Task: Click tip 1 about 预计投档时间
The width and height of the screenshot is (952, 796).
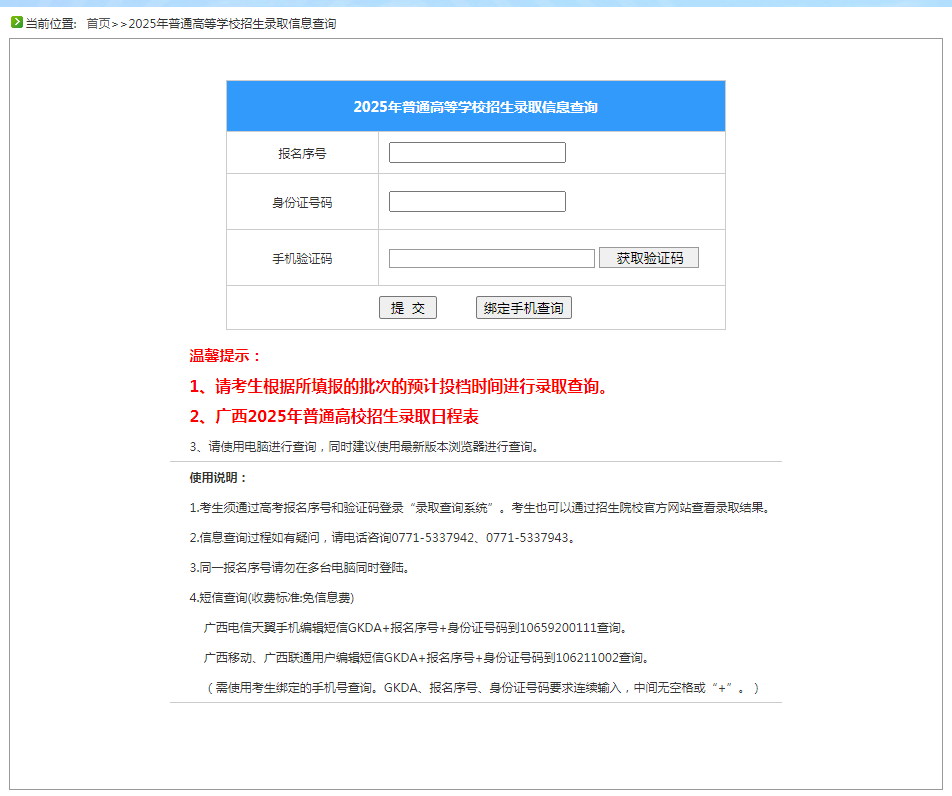Action: 399,386
